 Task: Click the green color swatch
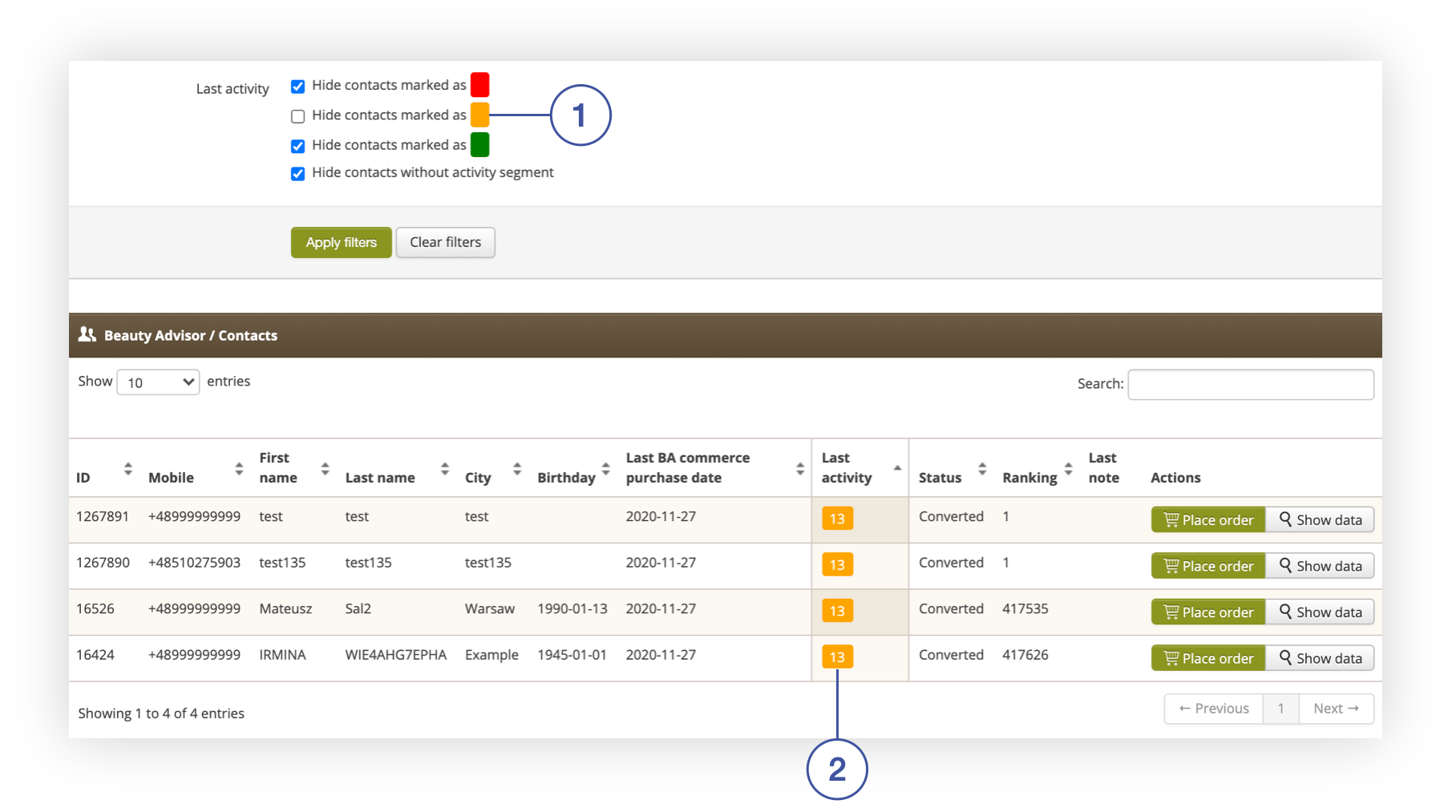click(x=479, y=145)
